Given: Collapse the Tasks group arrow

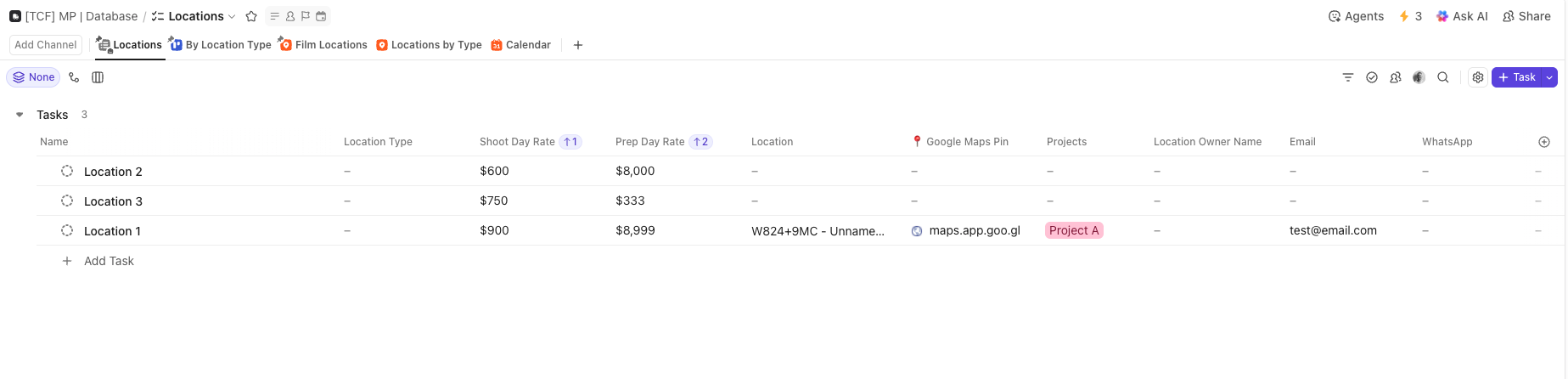Looking at the screenshot, I should 20,115.
